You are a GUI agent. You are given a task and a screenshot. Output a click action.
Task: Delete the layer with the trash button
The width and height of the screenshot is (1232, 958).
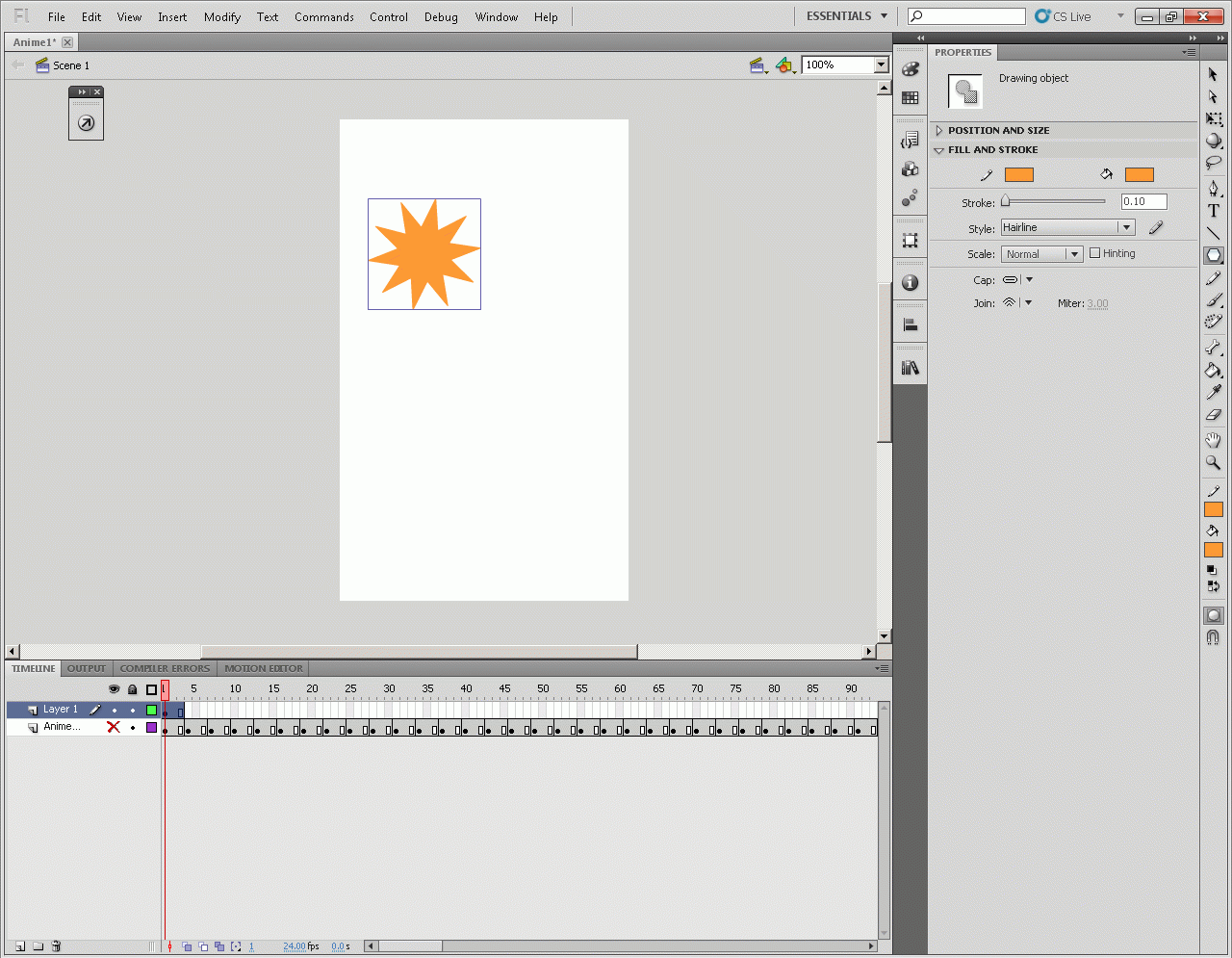pyautogui.click(x=56, y=946)
